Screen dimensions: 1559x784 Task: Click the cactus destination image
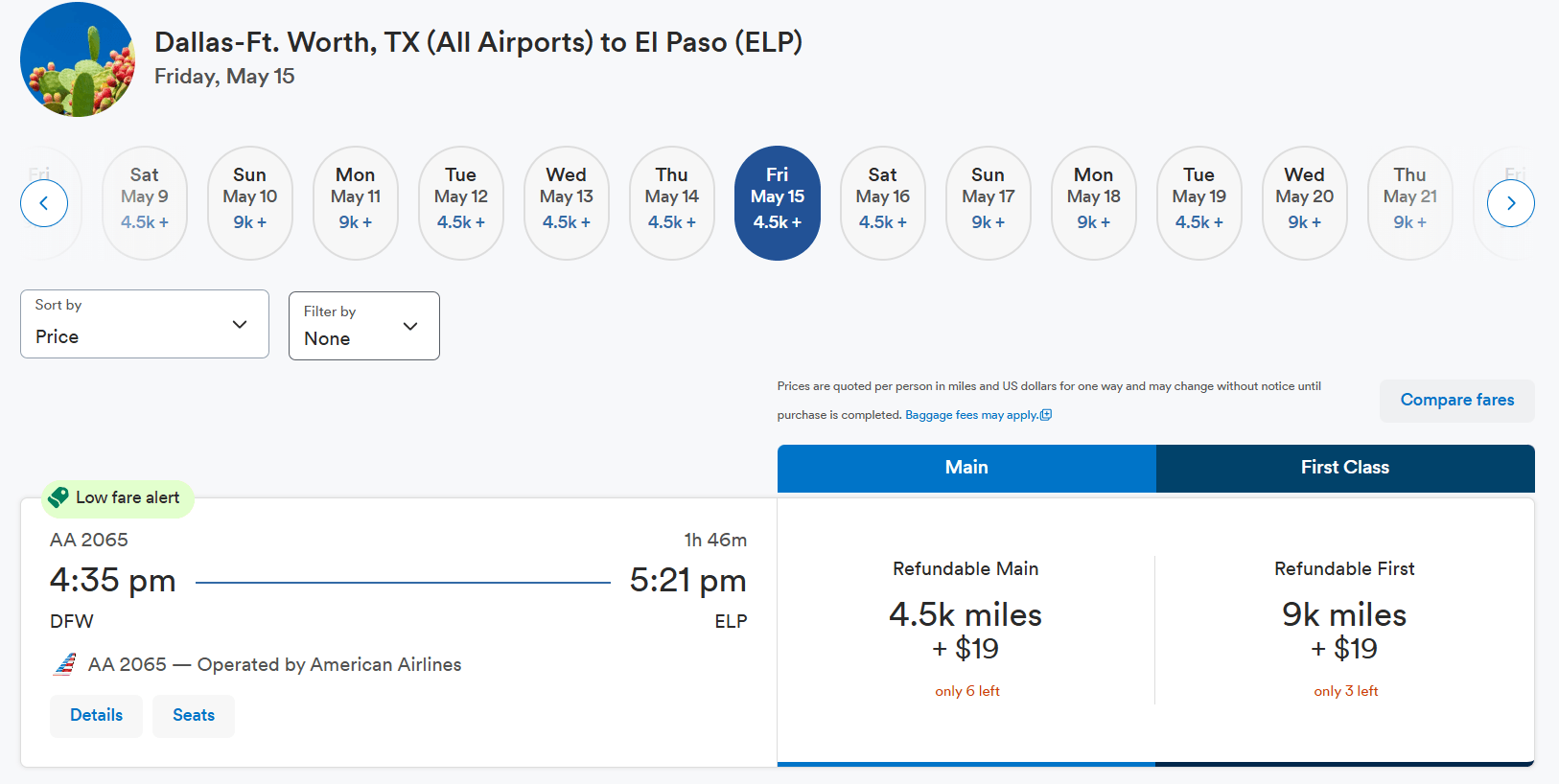(x=78, y=59)
